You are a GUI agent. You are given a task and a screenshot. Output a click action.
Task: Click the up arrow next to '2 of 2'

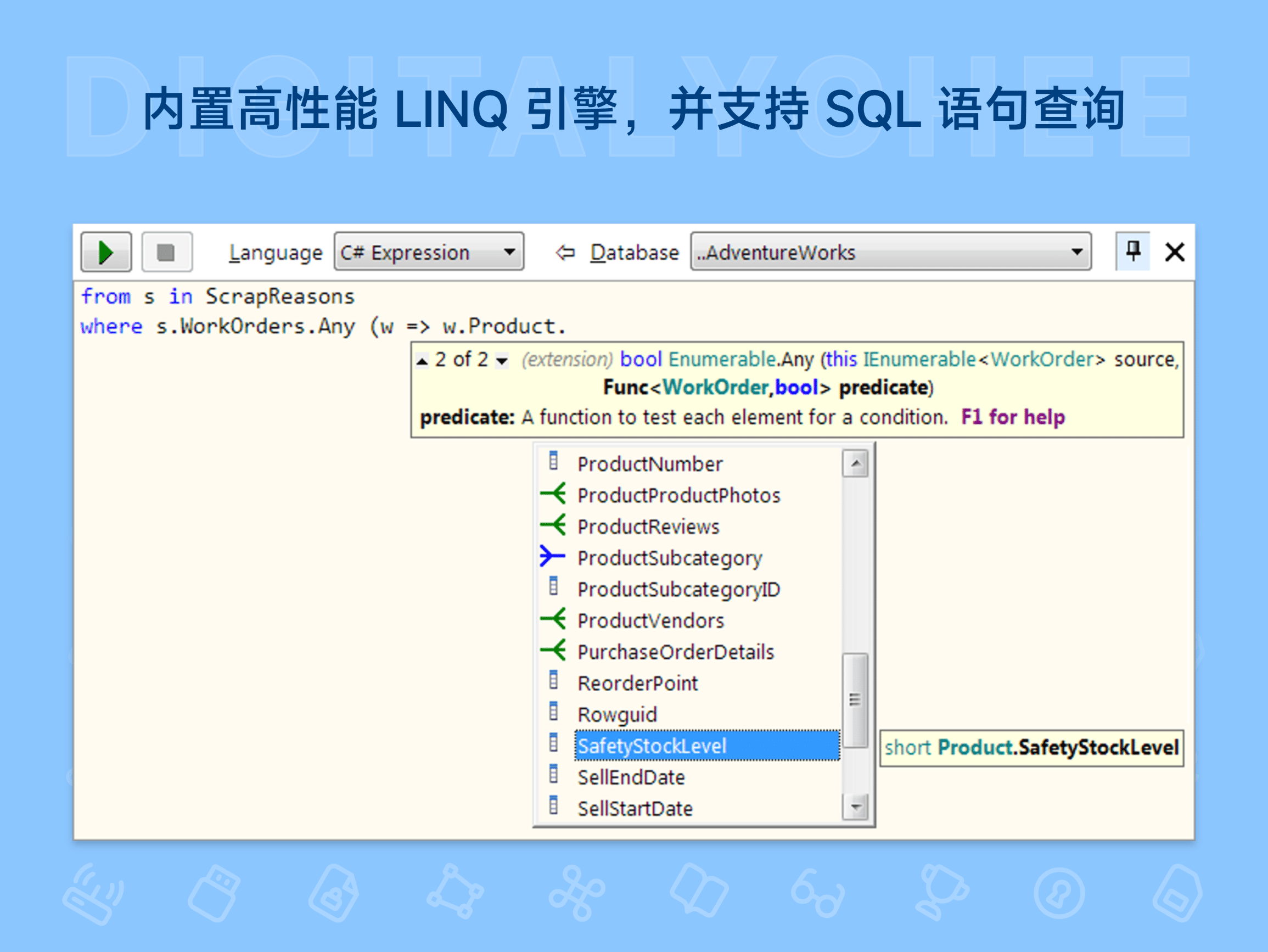coord(423,360)
